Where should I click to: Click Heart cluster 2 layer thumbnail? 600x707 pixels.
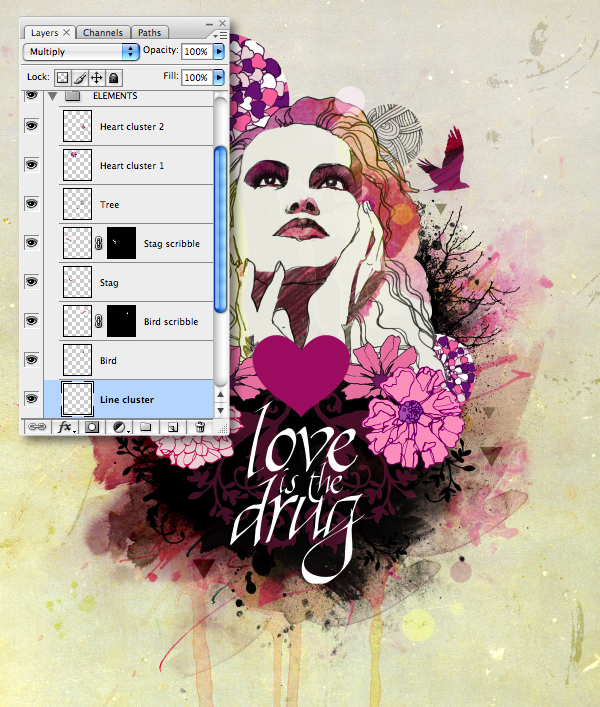(x=77, y=126)
